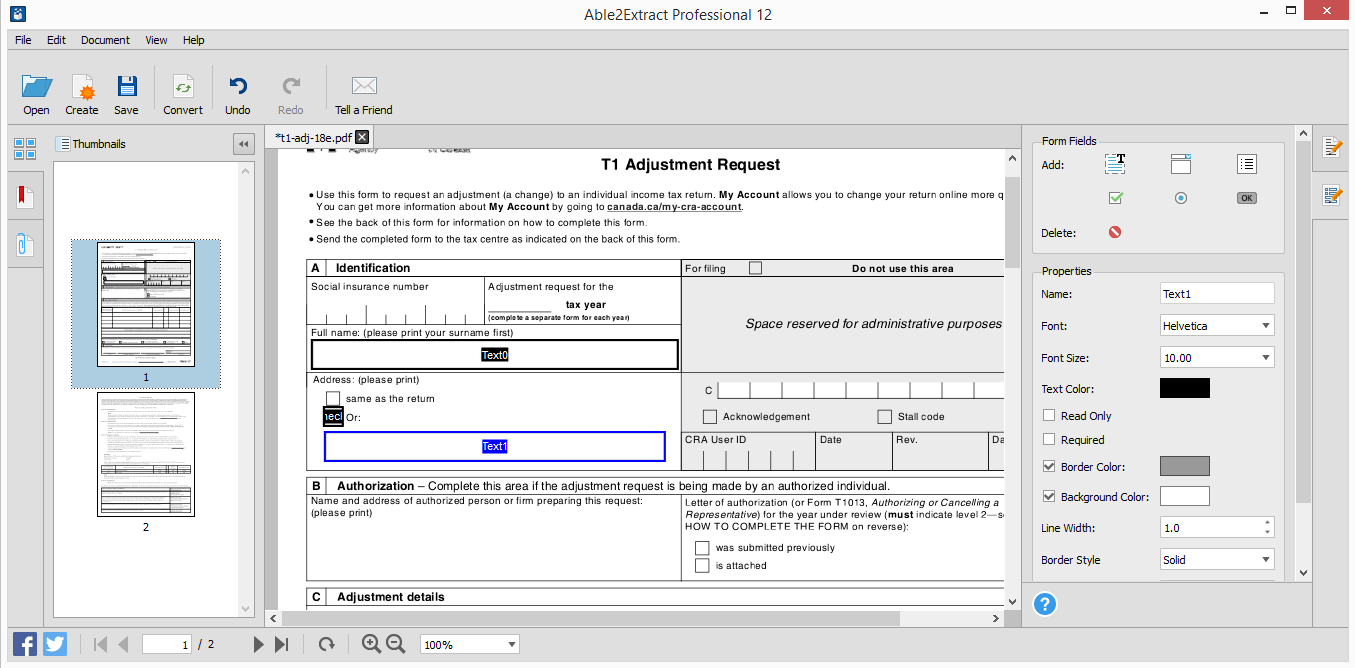
Task: Open the Document menu
Action: (x=105, y=40)
